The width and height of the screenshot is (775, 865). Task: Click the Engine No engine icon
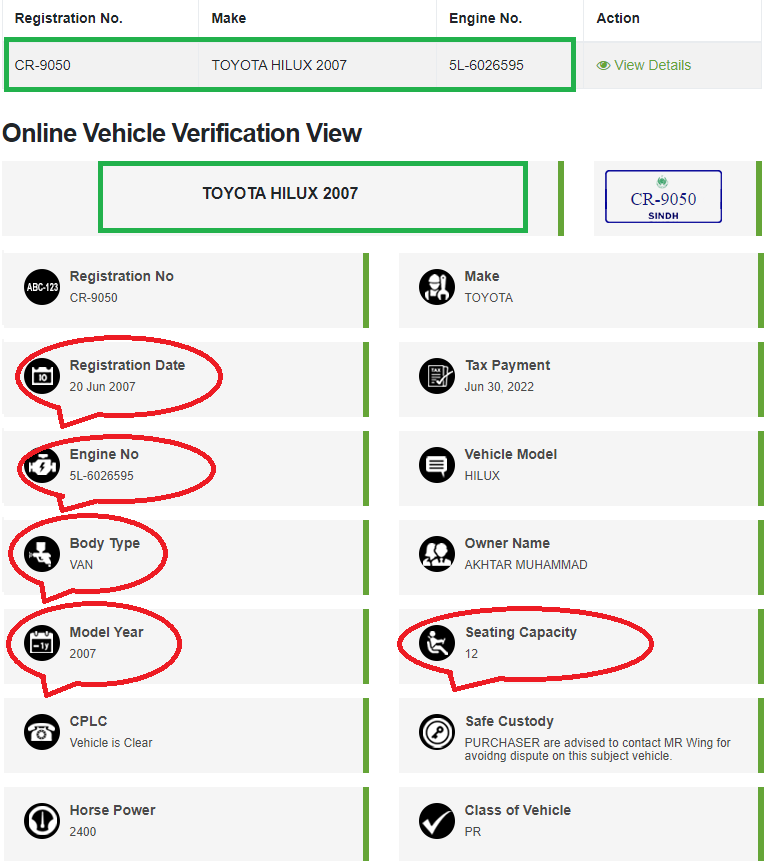coord(42,465)
